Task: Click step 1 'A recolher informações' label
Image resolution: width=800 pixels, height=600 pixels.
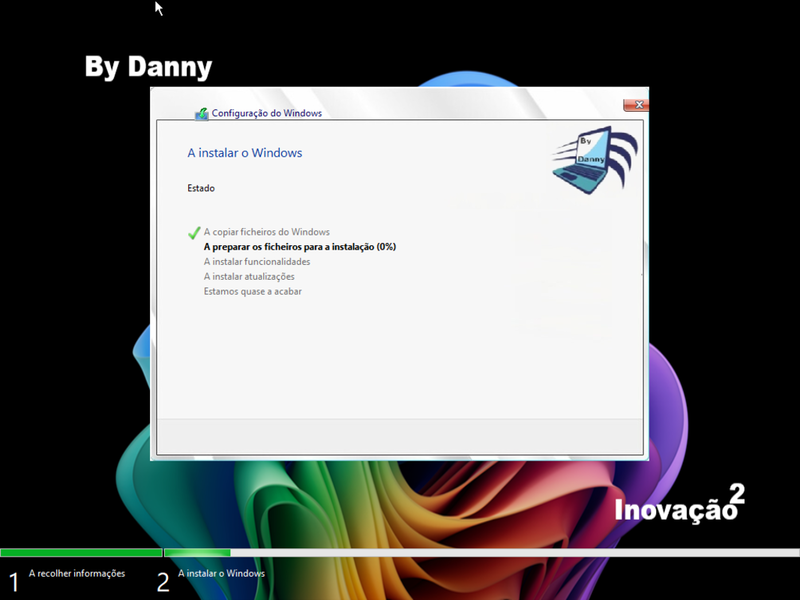Action: (77, 573)
